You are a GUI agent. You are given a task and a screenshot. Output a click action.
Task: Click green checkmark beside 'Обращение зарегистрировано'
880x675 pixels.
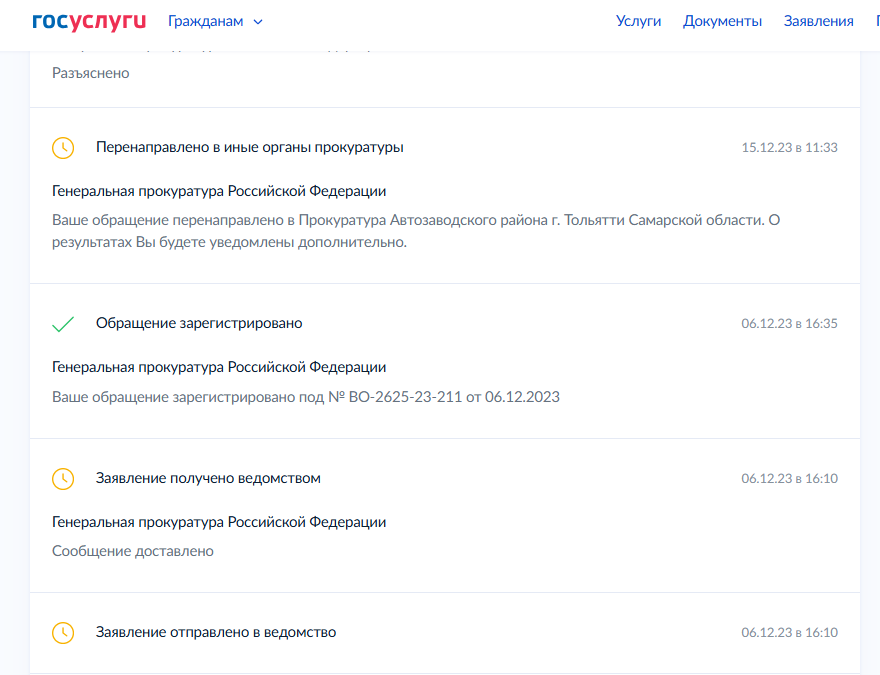(63, 324)
